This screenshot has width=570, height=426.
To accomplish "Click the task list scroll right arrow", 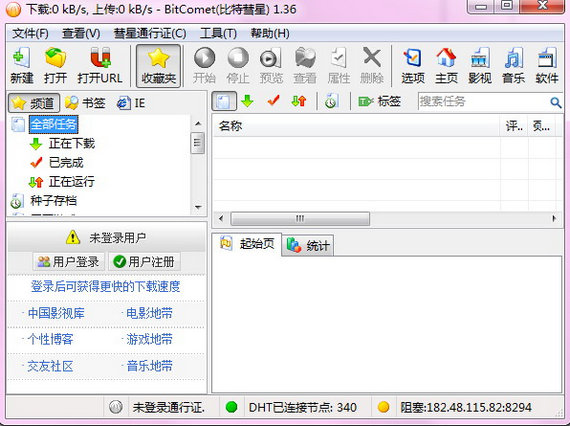I will click(554, 219).
